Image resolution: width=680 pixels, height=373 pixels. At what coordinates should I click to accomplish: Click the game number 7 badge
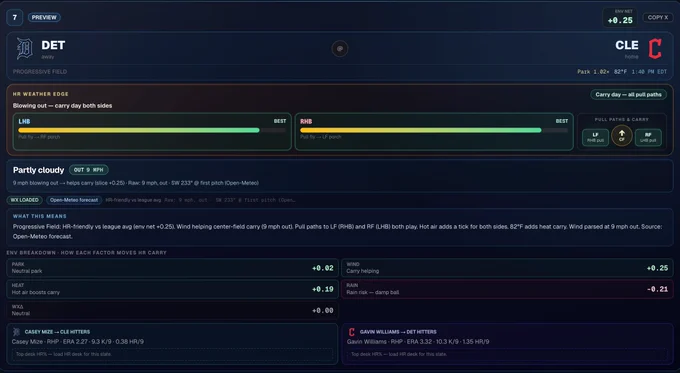[x=15, y=17]
